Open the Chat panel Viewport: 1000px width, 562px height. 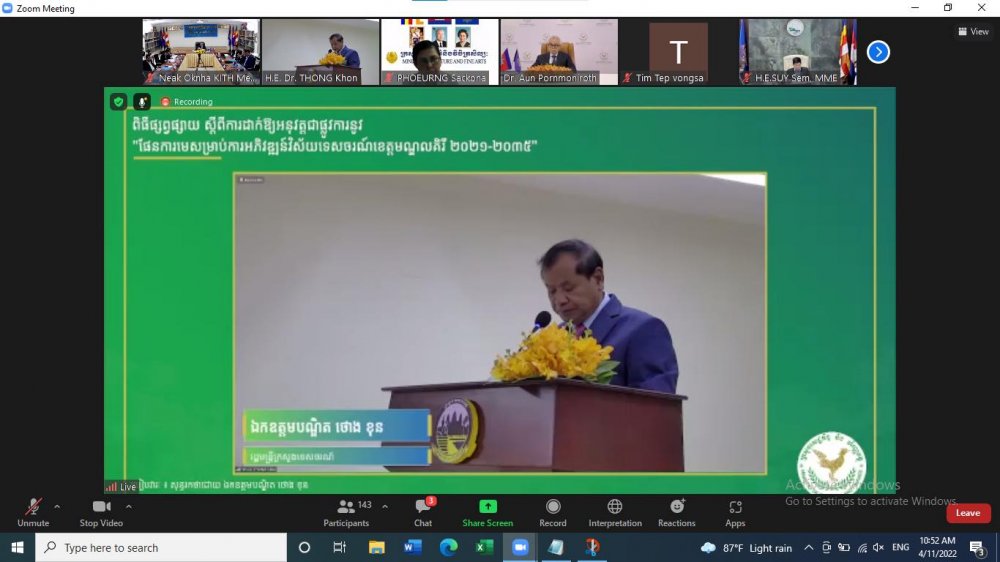[423, 512]
